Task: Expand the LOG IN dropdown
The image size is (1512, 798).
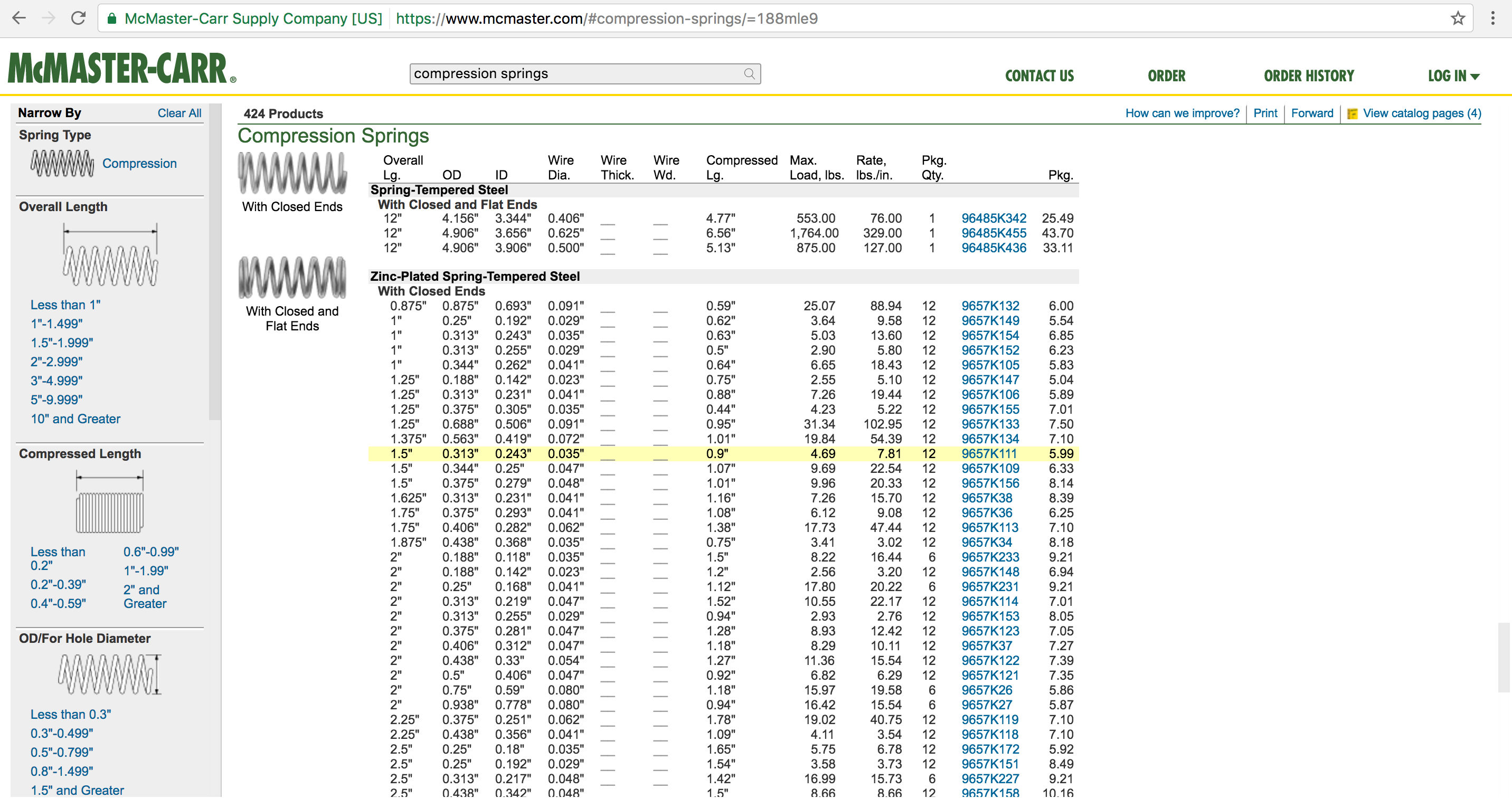Action: point(1453,75)
